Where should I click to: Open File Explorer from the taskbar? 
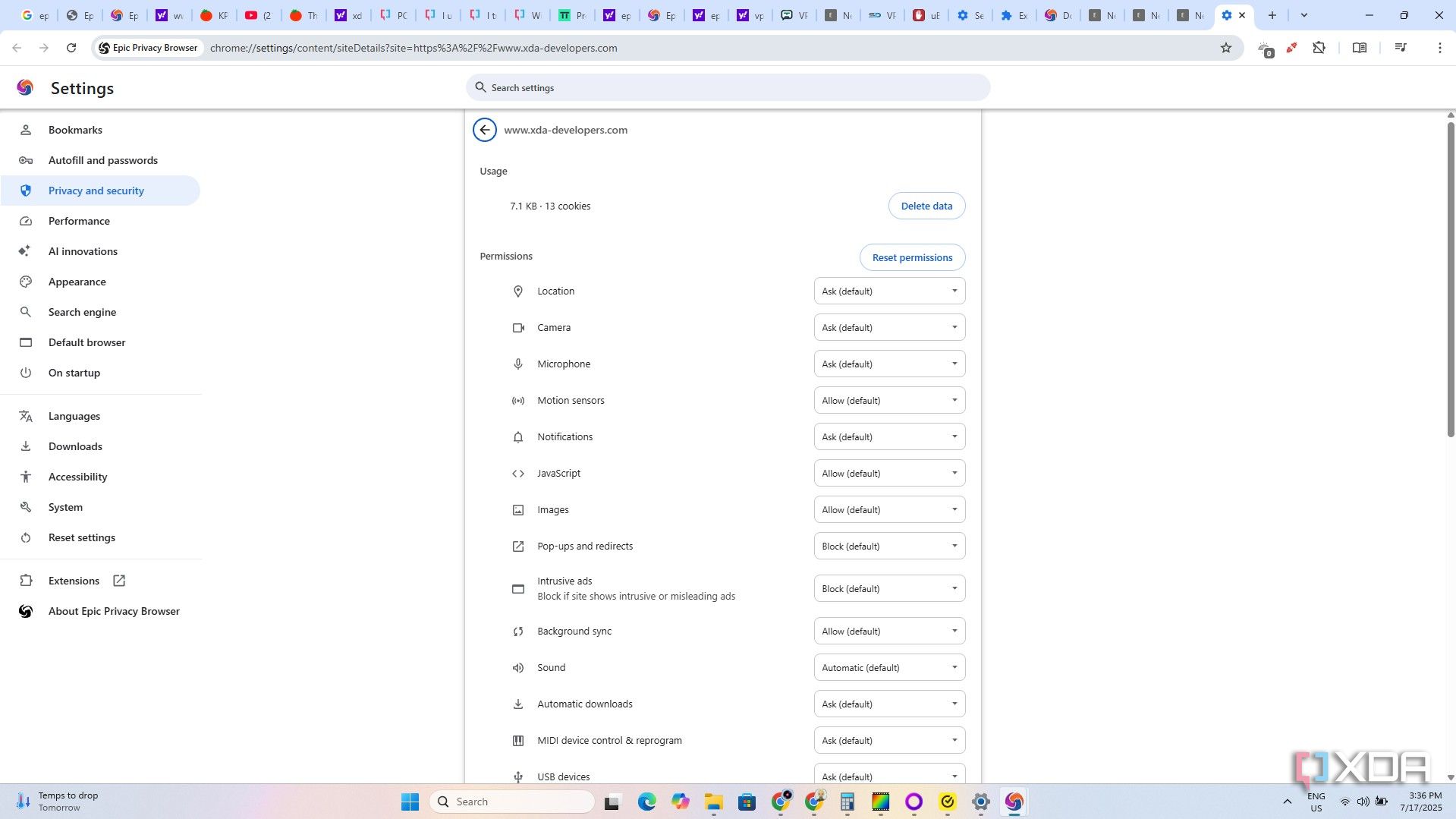pyautogui.click(x=713, y=802)
